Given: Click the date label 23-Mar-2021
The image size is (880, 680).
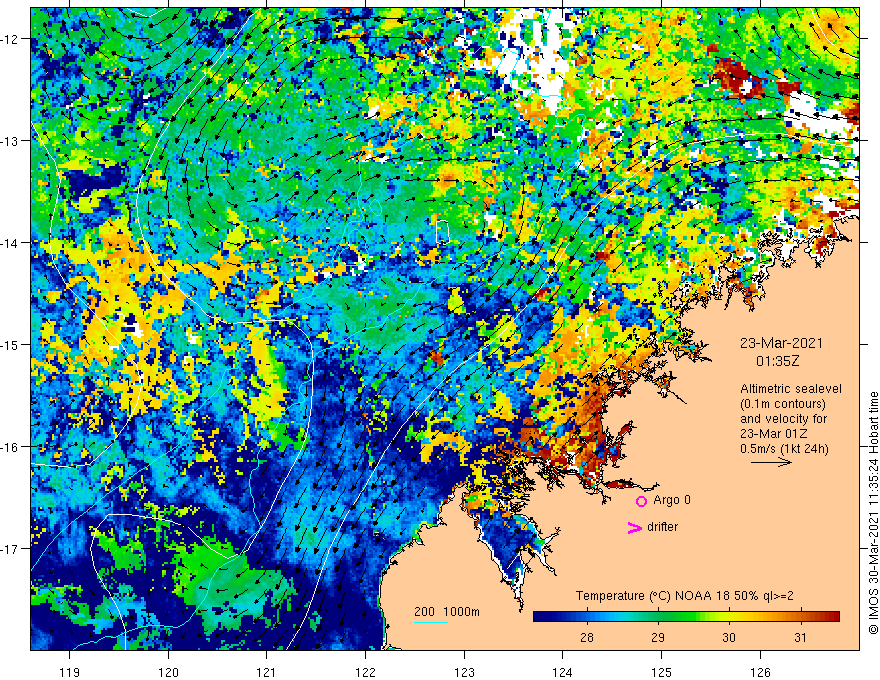Looking at the screenshot, I should [781, 343].
